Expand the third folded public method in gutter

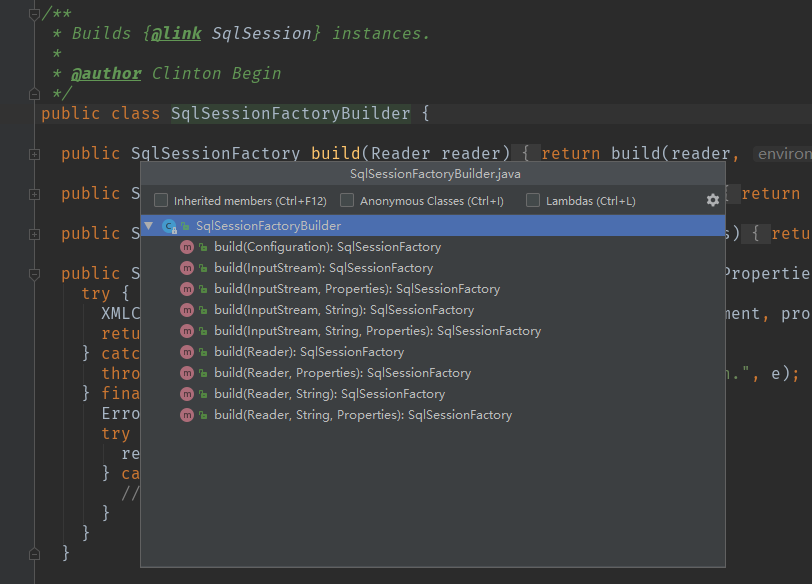(x=34, y=234)
